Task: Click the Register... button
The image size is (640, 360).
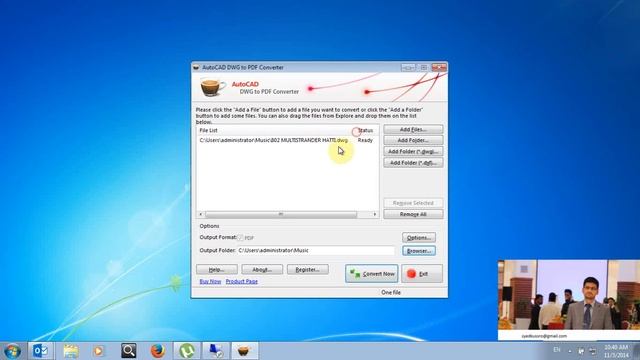Action: (x=307, y=270)
